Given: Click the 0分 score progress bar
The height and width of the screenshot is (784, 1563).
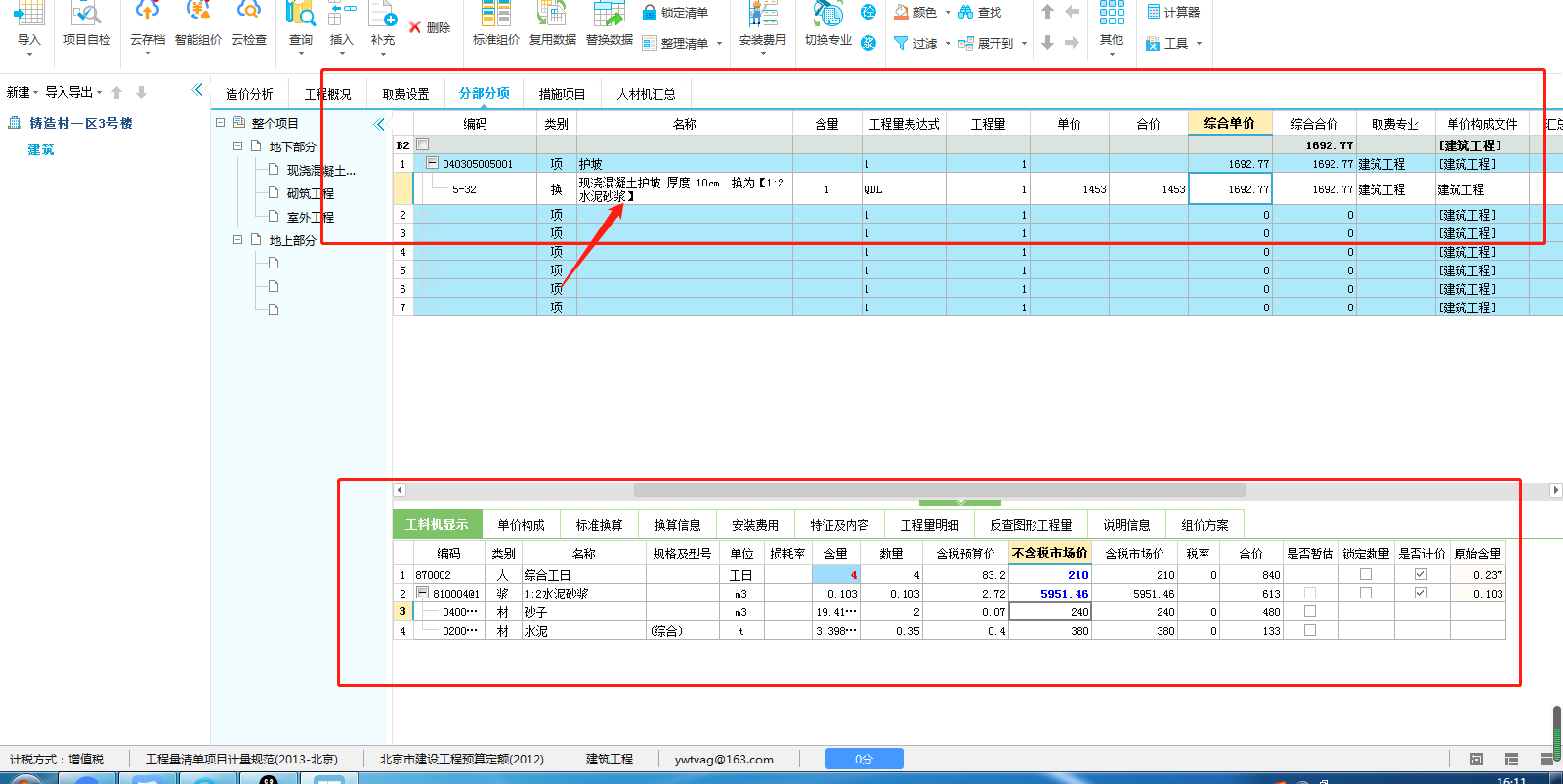Looking at the screenshot, I should [864, 759].
